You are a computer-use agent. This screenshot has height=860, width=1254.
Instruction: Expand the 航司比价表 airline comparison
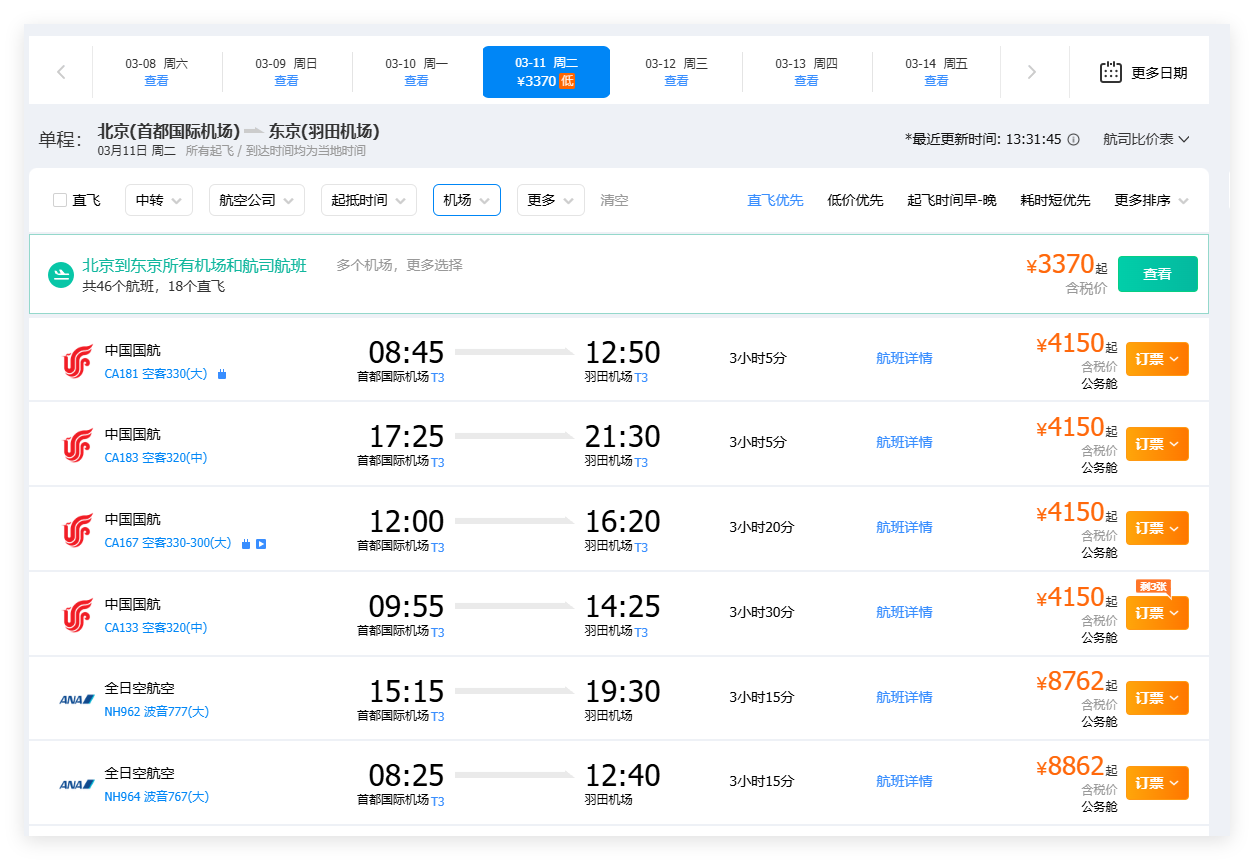(x=1146, y=139)
